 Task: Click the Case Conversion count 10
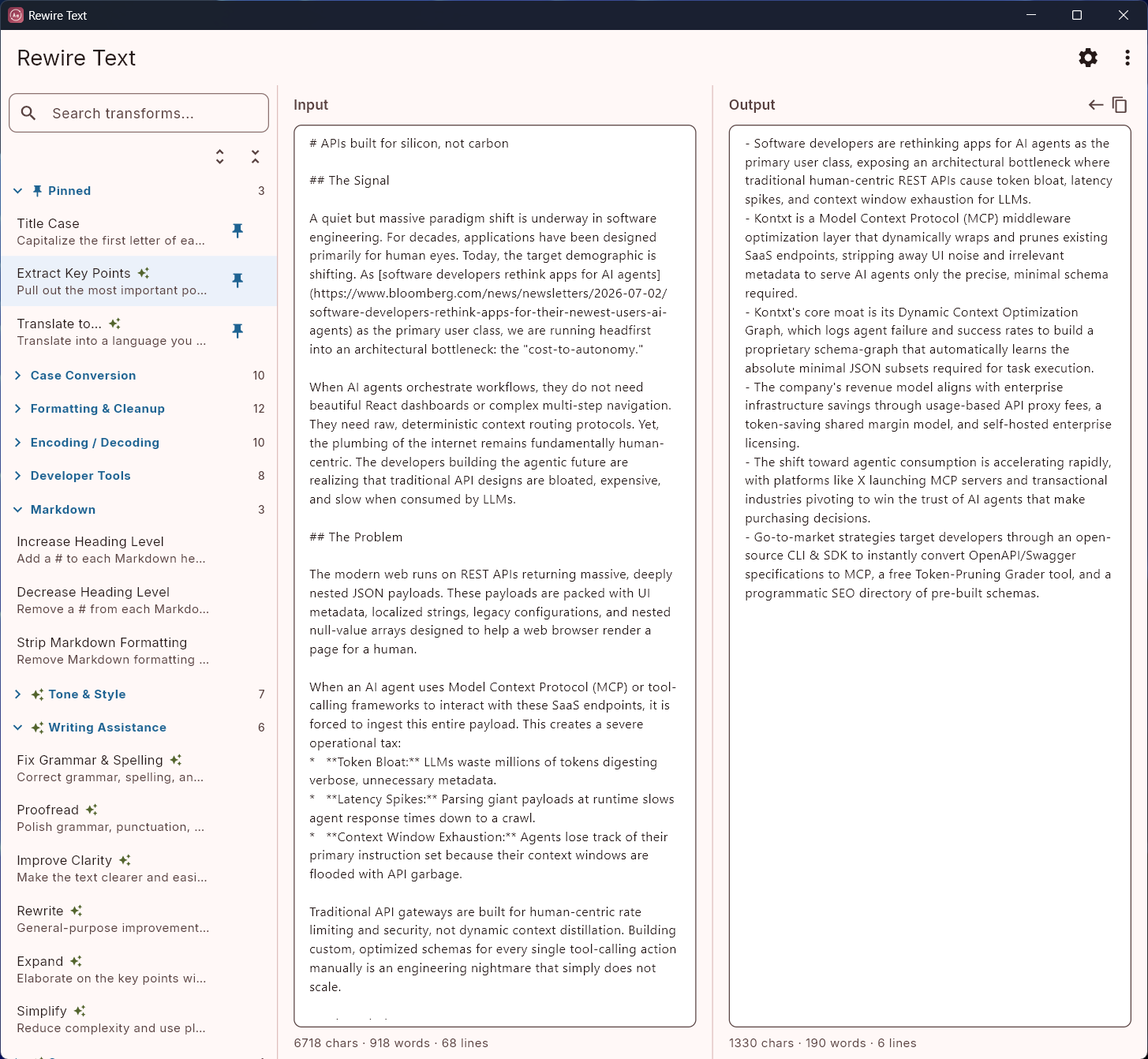pos(259,376)
